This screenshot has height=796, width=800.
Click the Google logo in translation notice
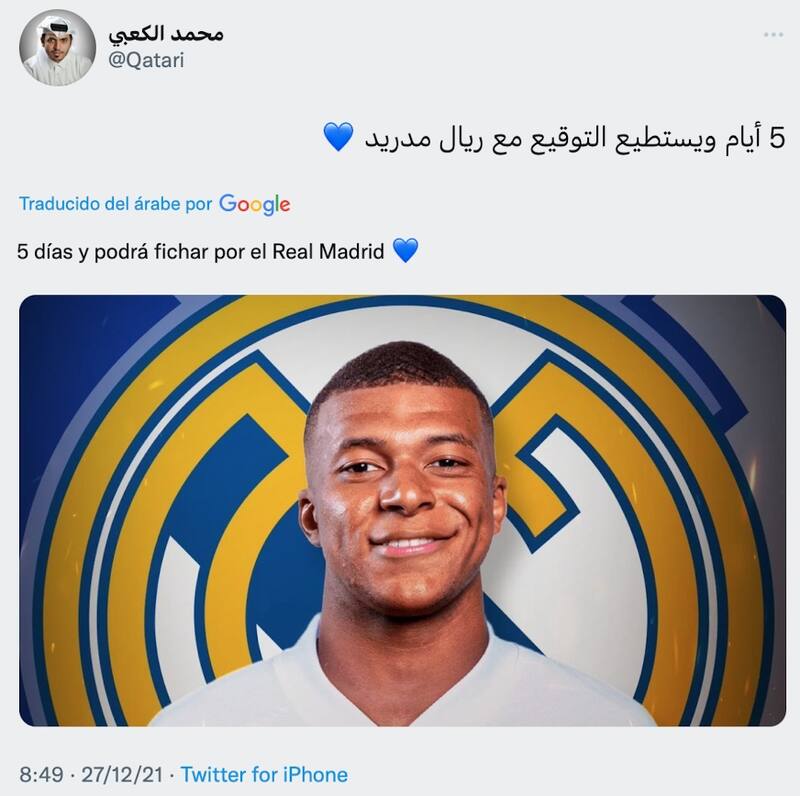pos(255,204)
